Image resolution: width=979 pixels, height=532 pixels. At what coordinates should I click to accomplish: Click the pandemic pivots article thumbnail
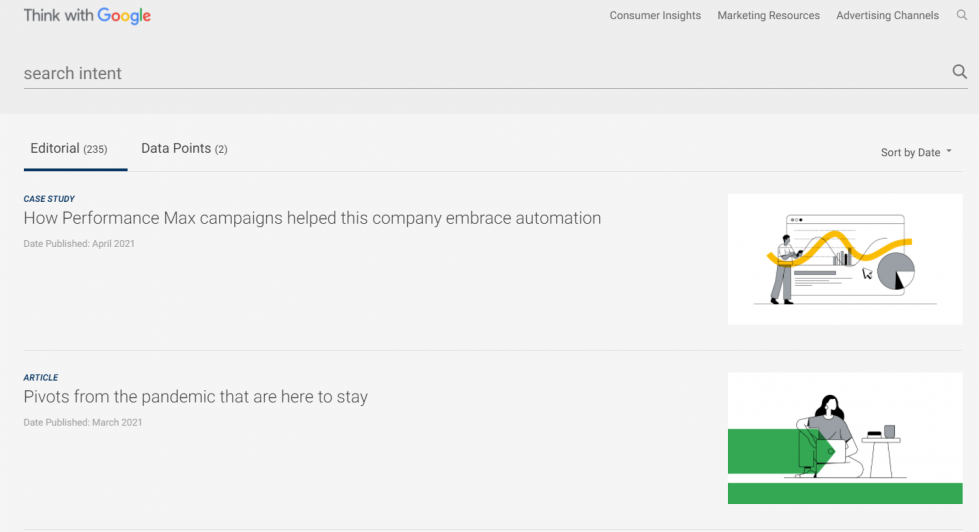[x=845, y=438]
